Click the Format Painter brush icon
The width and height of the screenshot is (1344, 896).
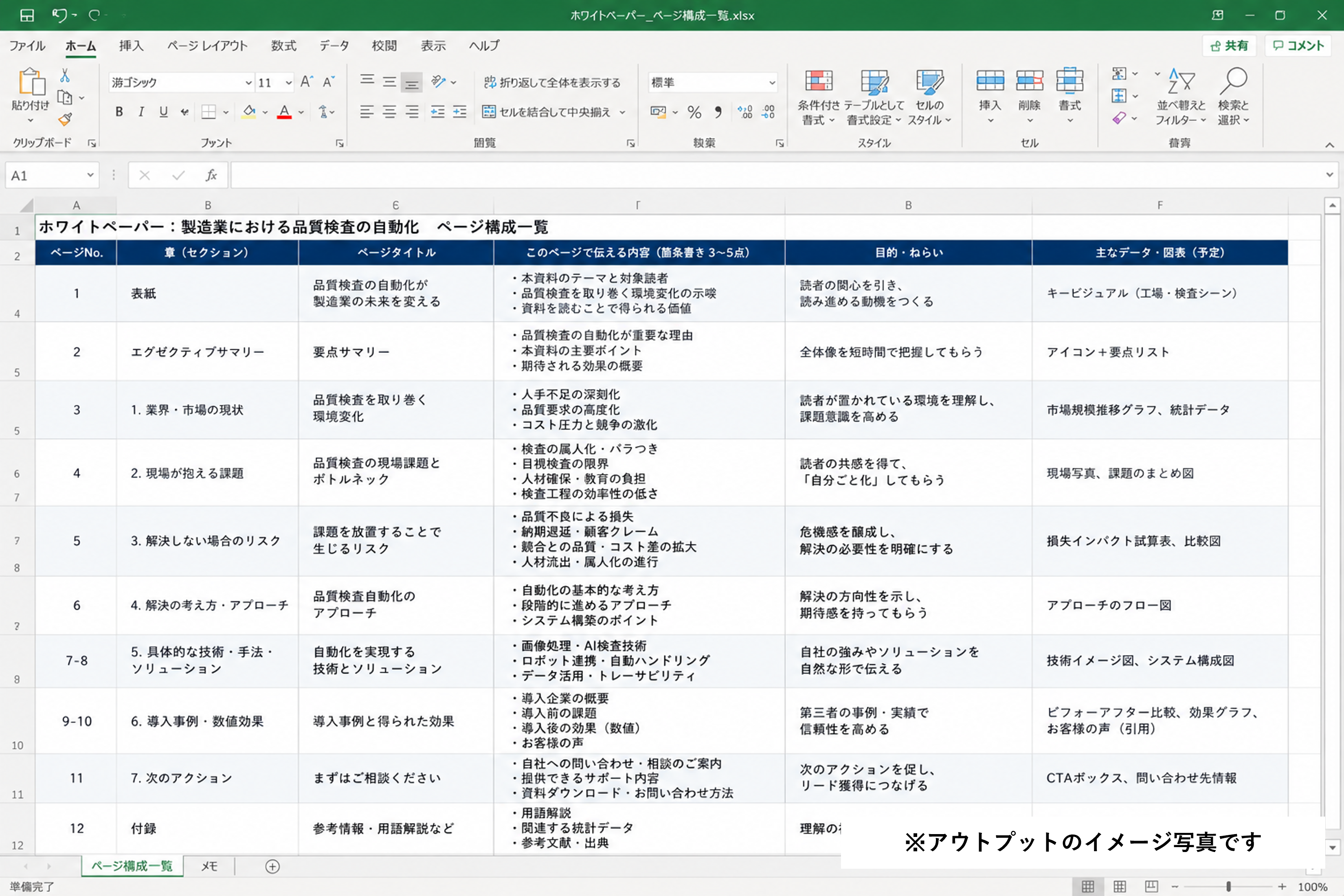click(65, 119)
